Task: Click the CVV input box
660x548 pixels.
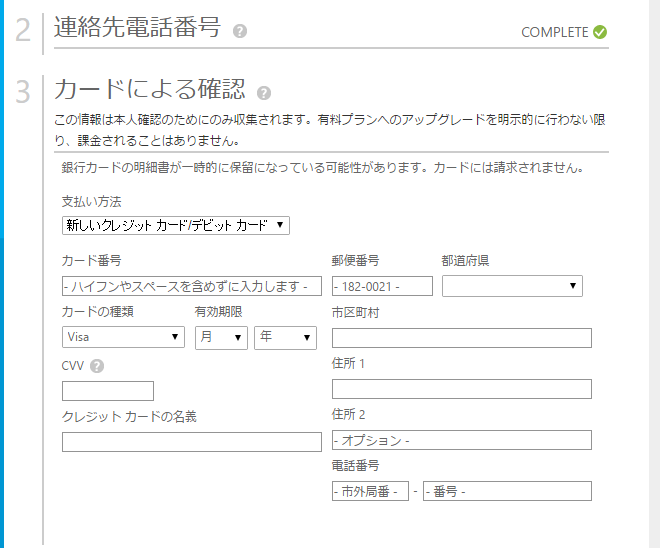Action: coord(108,391)
